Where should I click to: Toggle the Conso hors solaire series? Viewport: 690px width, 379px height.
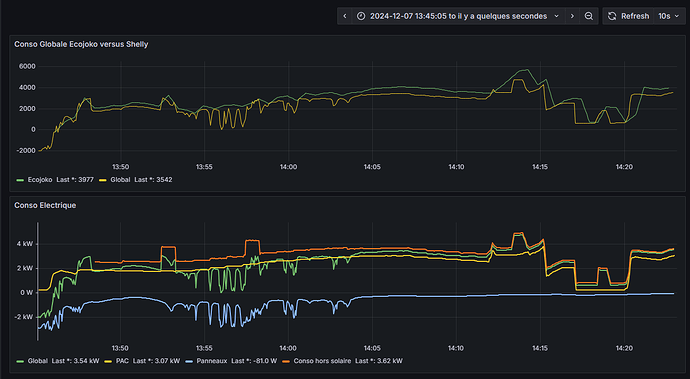pos(322,361)
